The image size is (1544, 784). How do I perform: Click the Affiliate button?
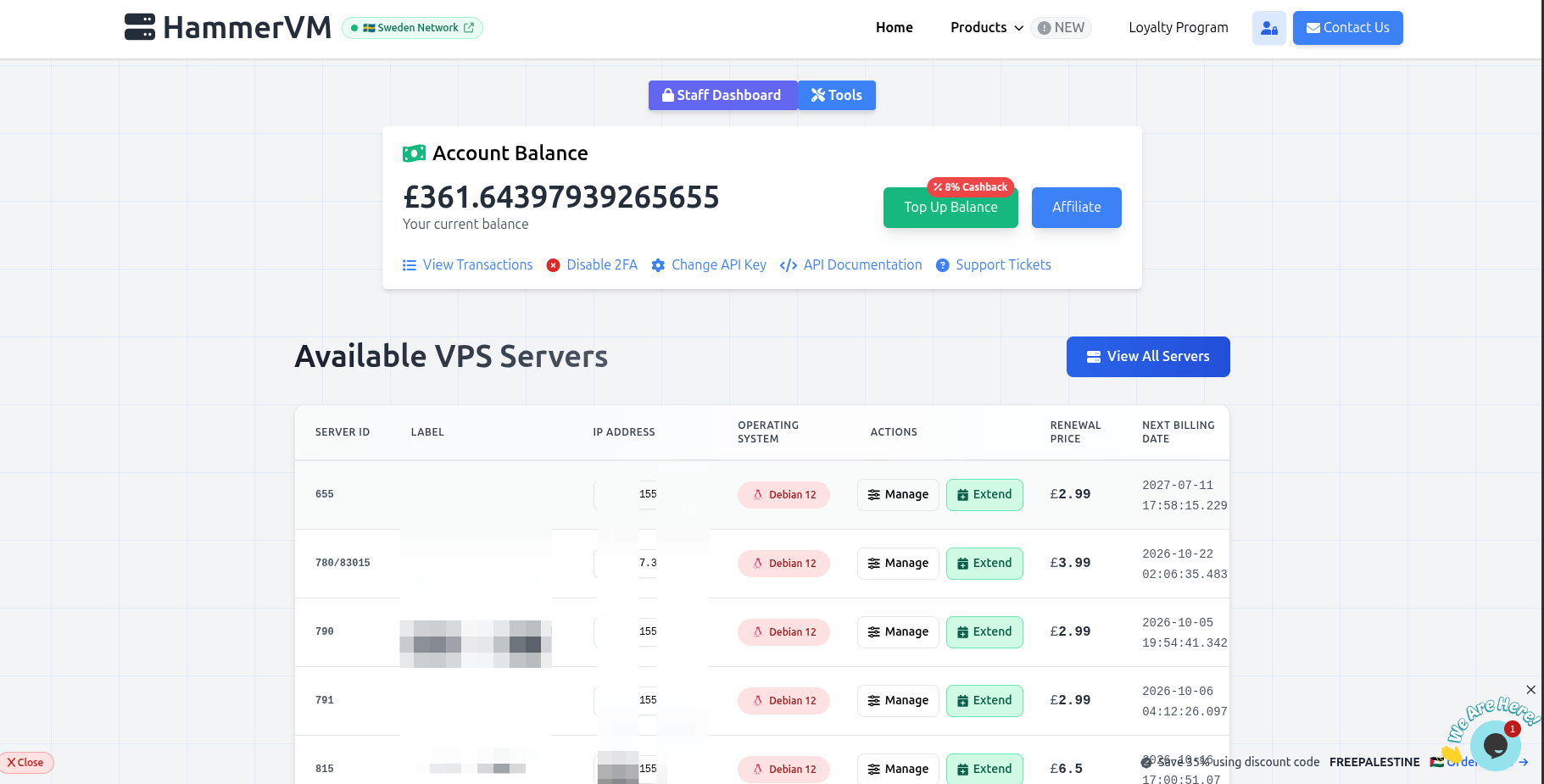coord(1076,208)
